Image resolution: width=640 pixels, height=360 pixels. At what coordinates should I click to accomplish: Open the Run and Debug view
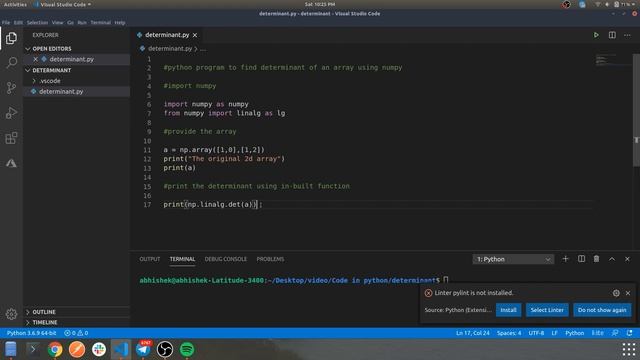pyautogui.click(x=11, y=113)
